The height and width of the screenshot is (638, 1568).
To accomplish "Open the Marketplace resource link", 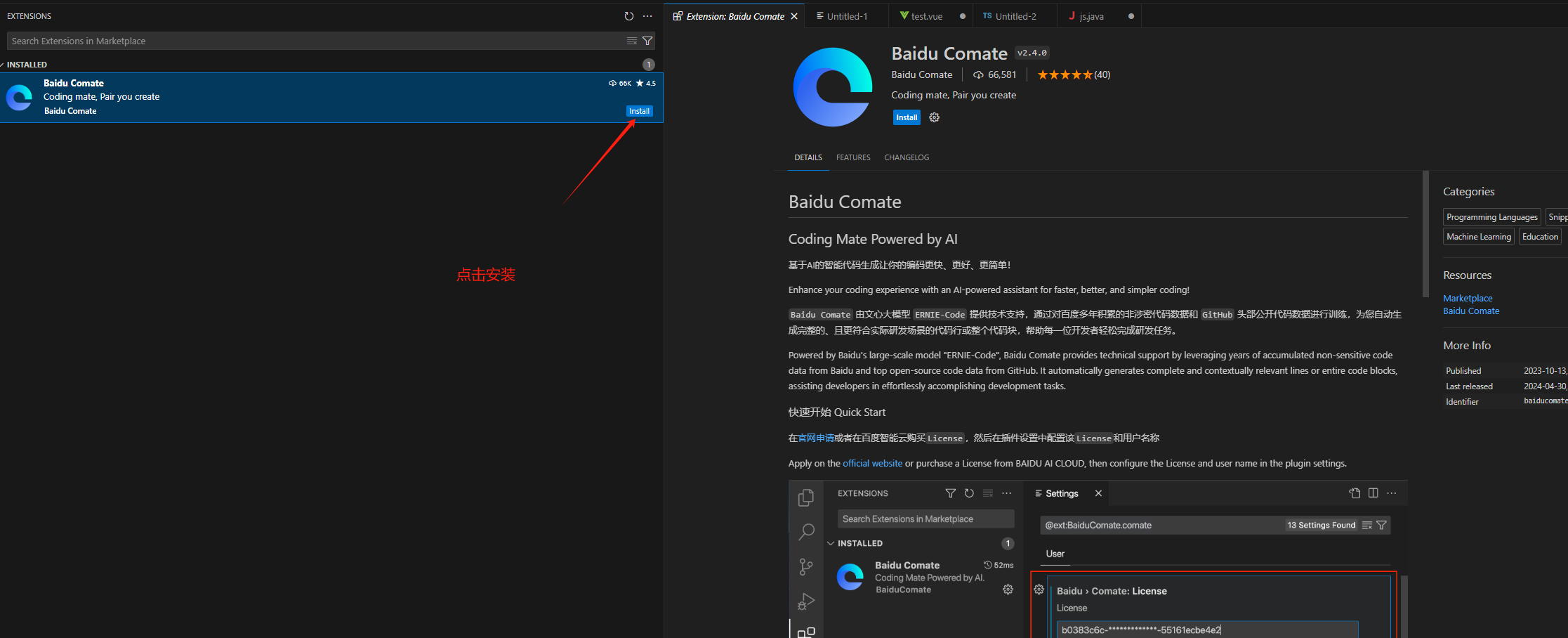I will click(1468, 299).
